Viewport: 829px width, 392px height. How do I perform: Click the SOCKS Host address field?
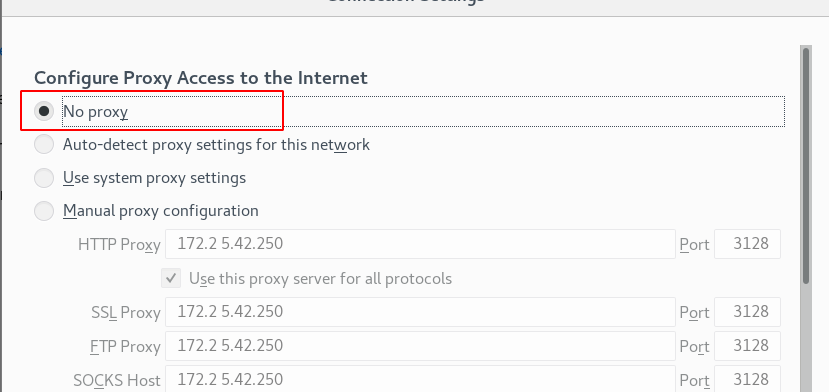click(x=420, y=380)
